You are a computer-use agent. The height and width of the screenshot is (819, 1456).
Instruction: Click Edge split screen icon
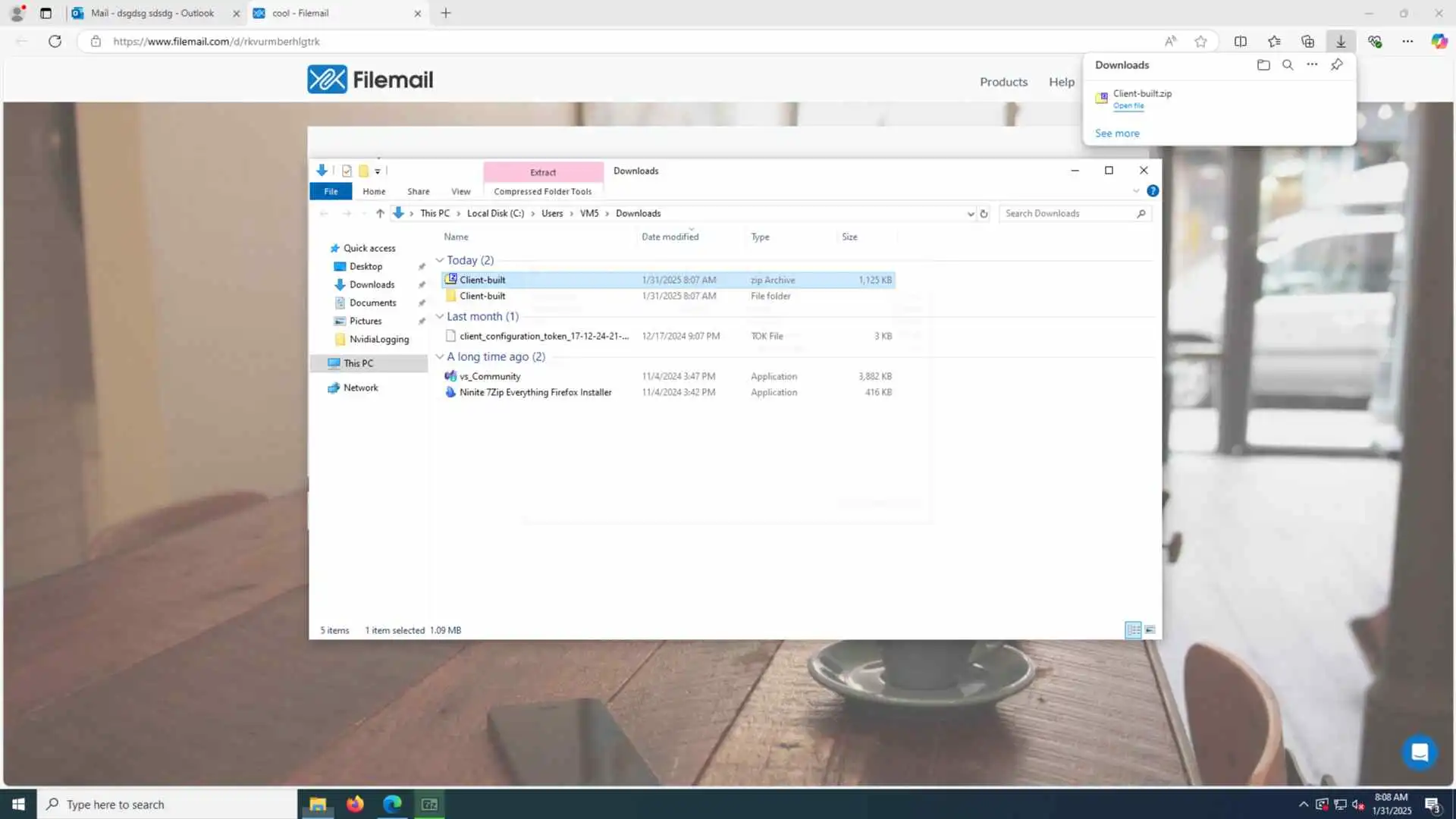point(1241,42)
